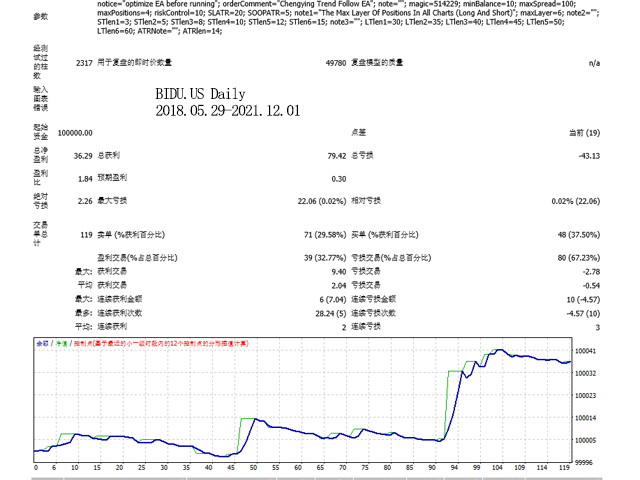The width and height of the screenshot is (640, 480).
Task: Click the average consecutive wins value 2
Action: (344, 327)
